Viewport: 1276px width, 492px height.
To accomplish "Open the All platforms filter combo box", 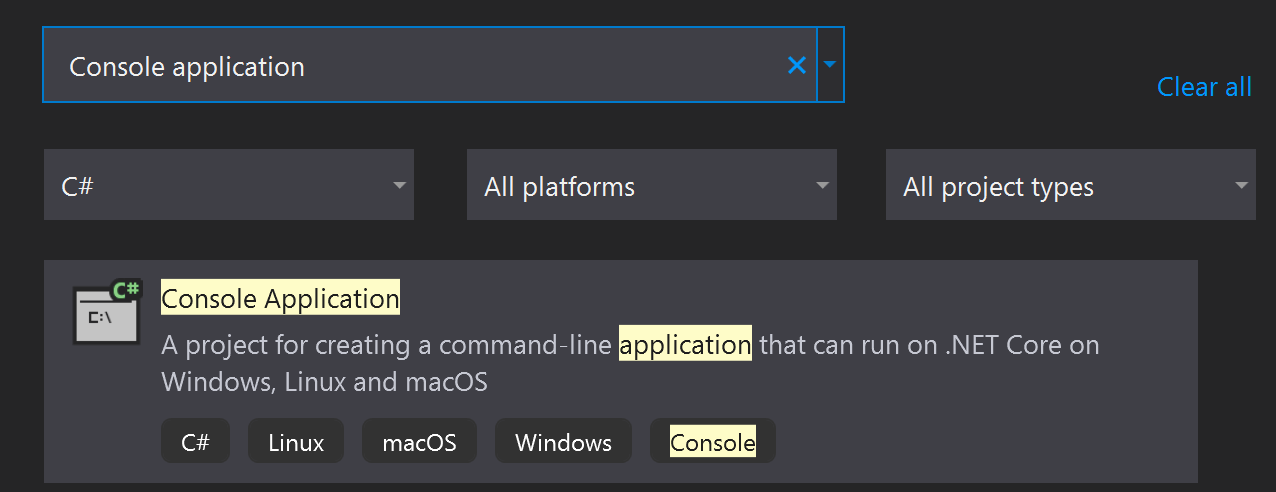I will click(x=652, y=185).
